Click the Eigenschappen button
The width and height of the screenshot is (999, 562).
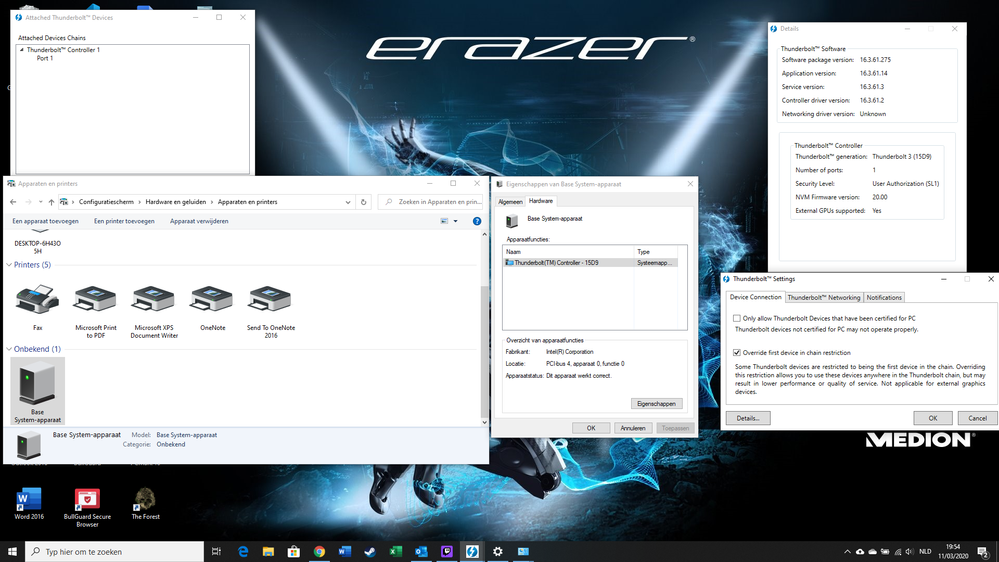657,404
